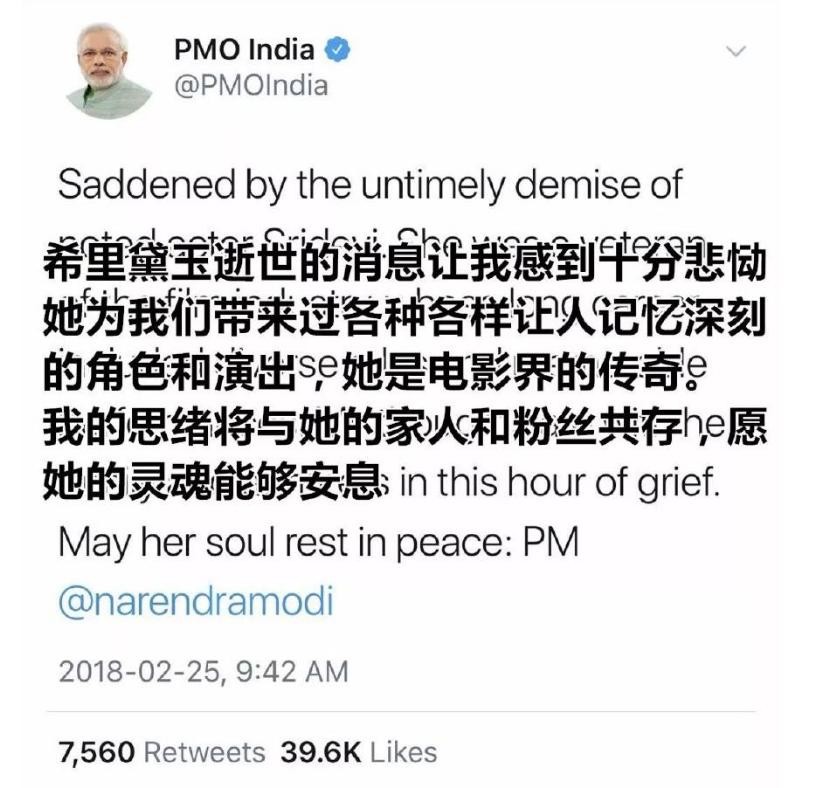View the 39.6K Likes list

(x=359, y=753)
